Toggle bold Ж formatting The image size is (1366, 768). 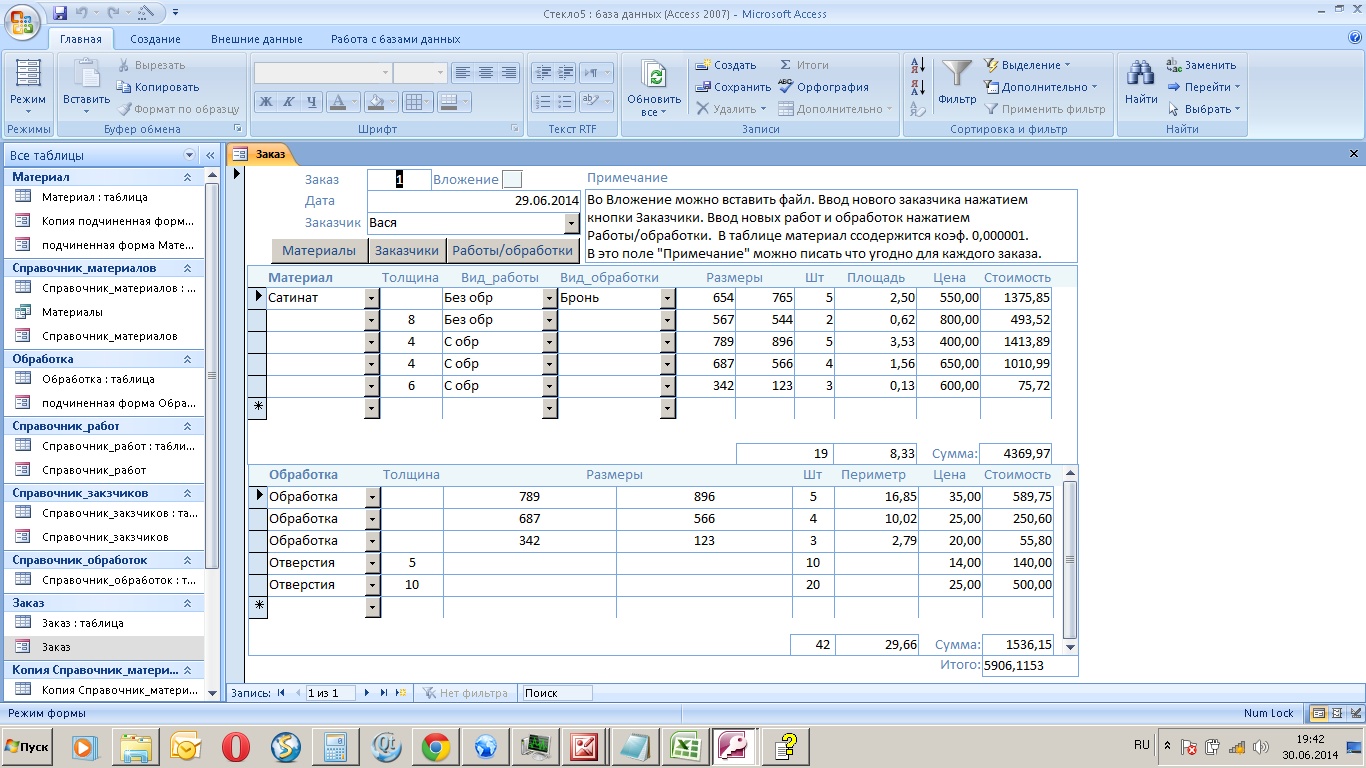click(x=266, y=101)
